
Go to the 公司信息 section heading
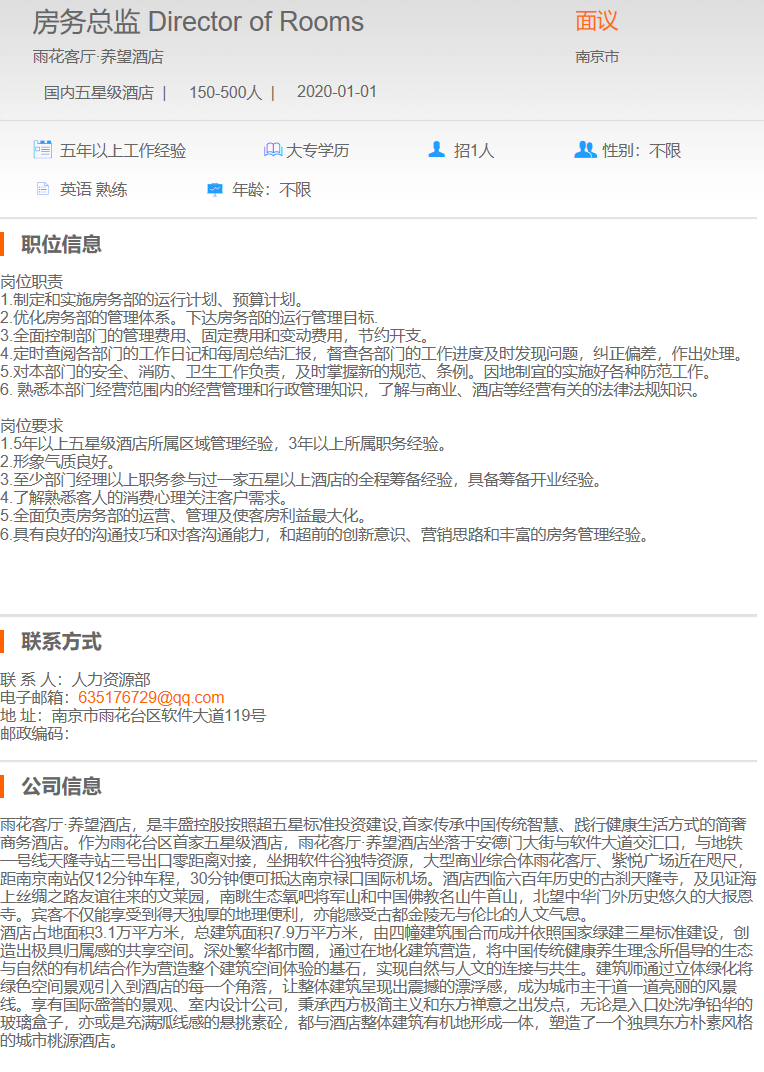[62, 786]
